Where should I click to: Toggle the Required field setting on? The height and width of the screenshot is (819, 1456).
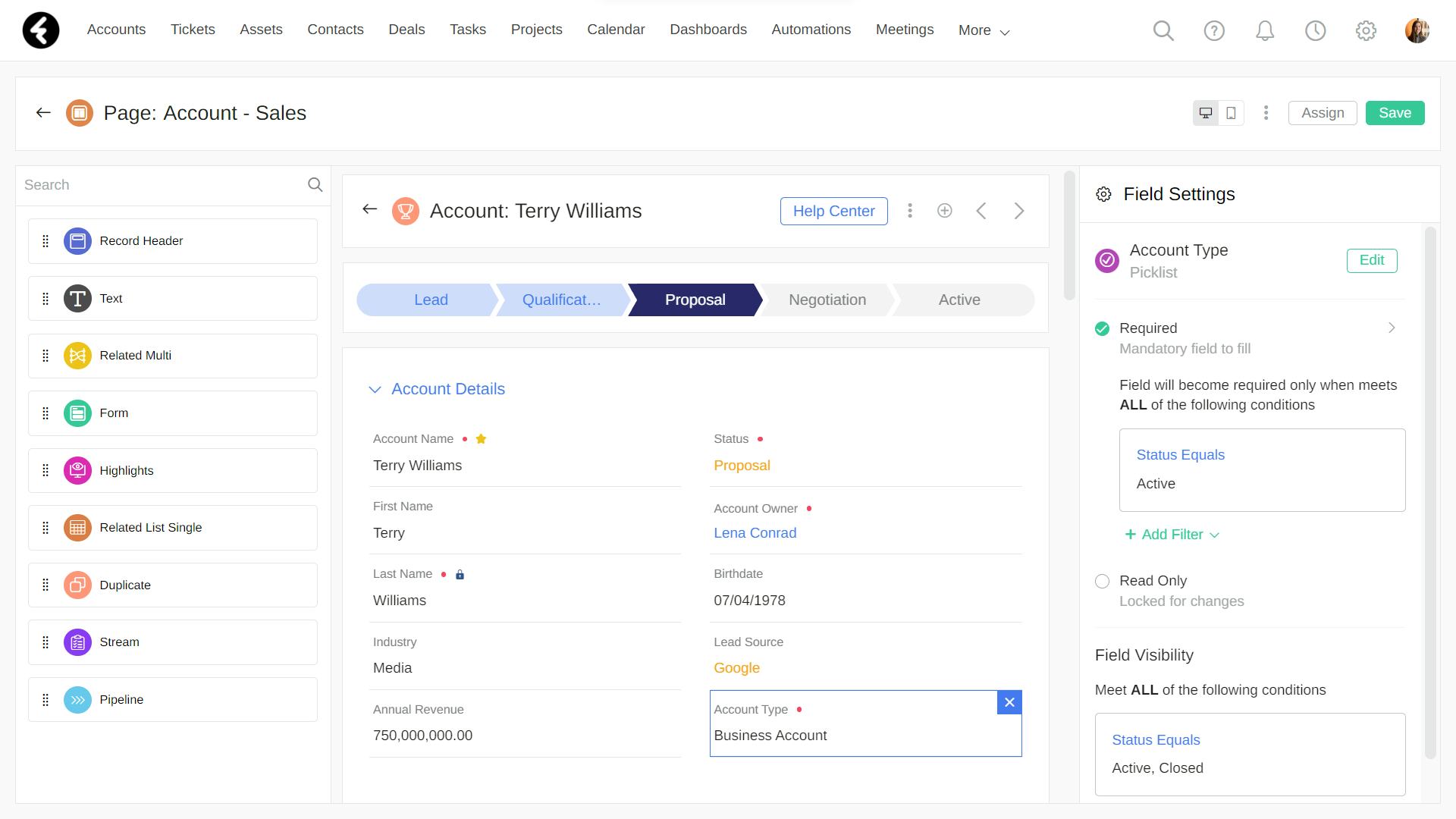(x=1102, y=327)
